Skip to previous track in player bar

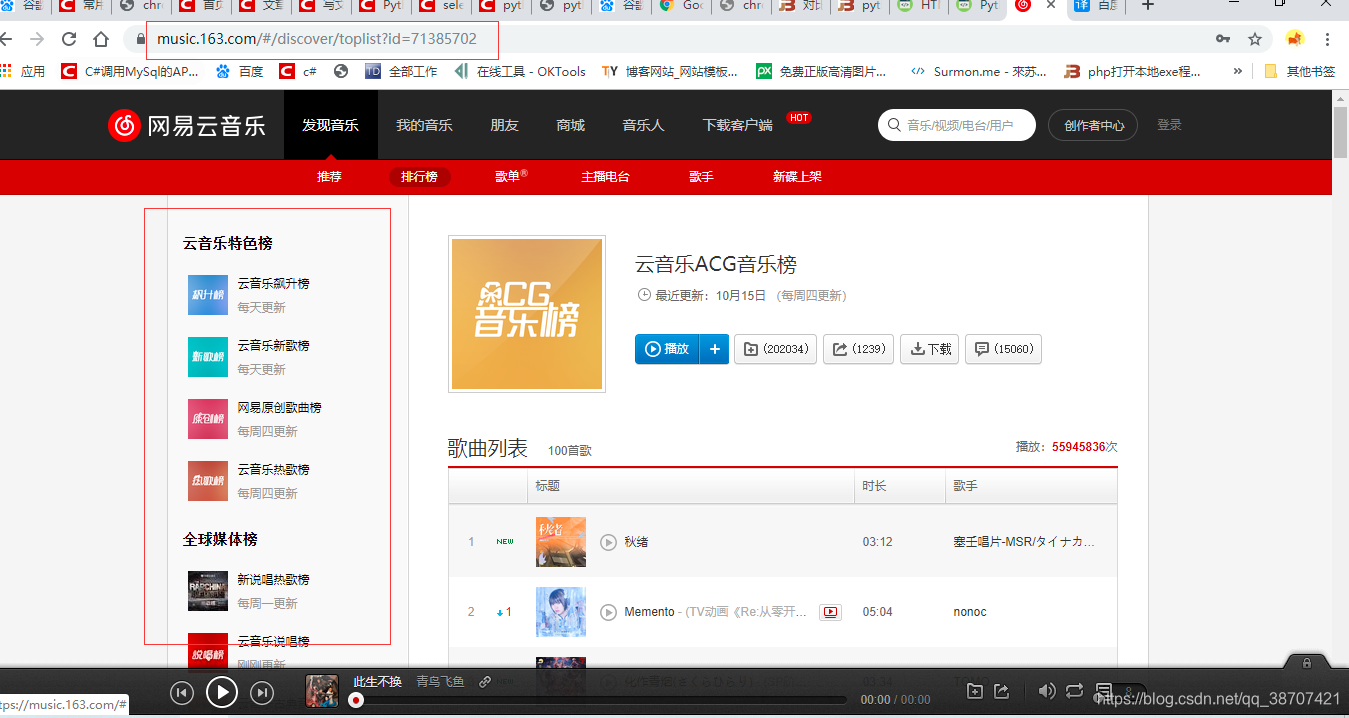point(181,693)
